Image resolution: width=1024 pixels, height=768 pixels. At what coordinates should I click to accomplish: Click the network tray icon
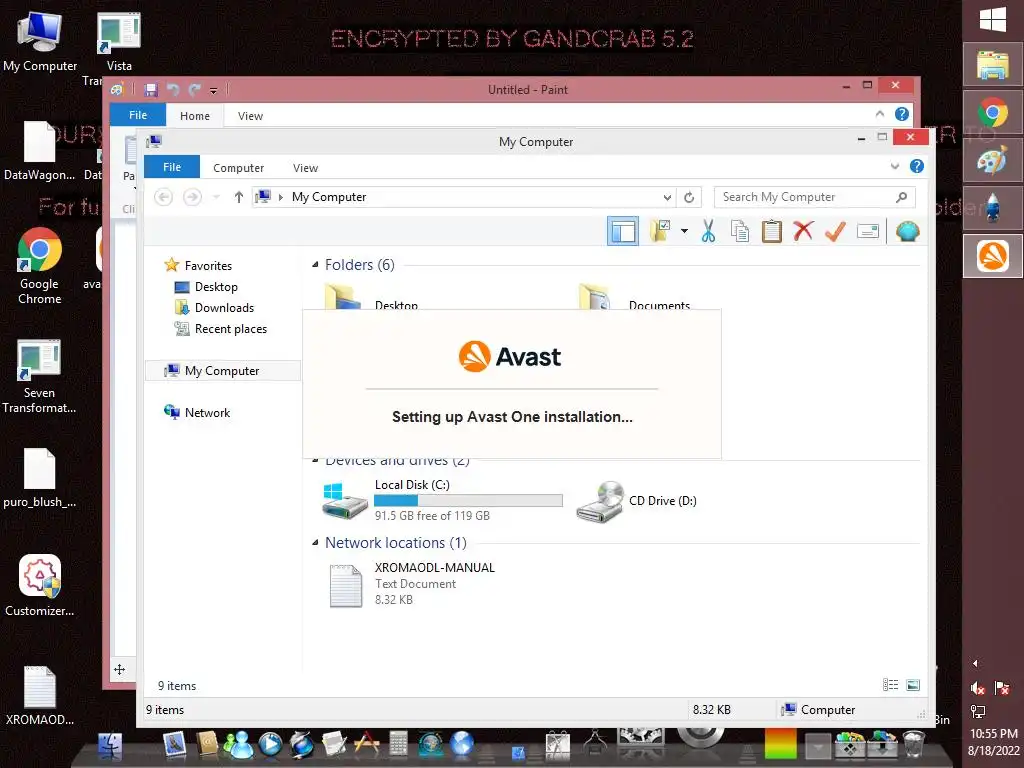[978, 711]
